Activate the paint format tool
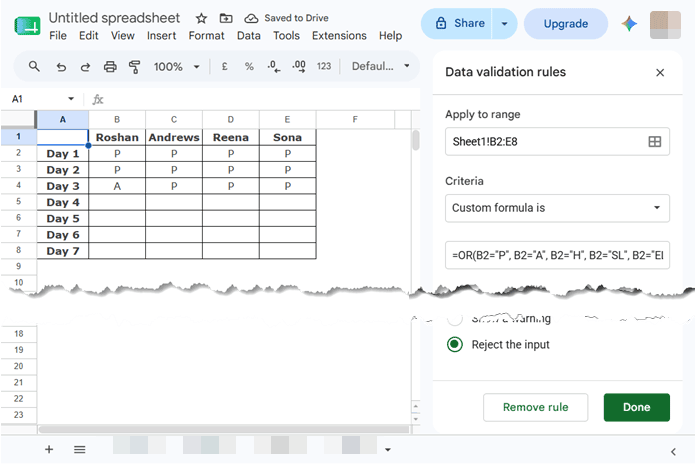Viewport: 696px width, 464px height. (x=134, y=67)
